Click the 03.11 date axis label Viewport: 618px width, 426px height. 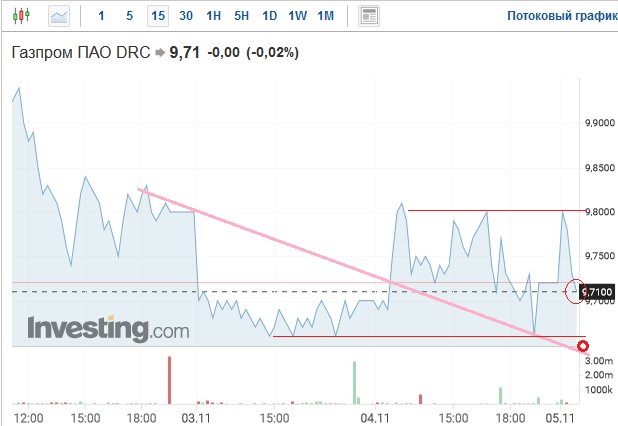click(195, 418)
